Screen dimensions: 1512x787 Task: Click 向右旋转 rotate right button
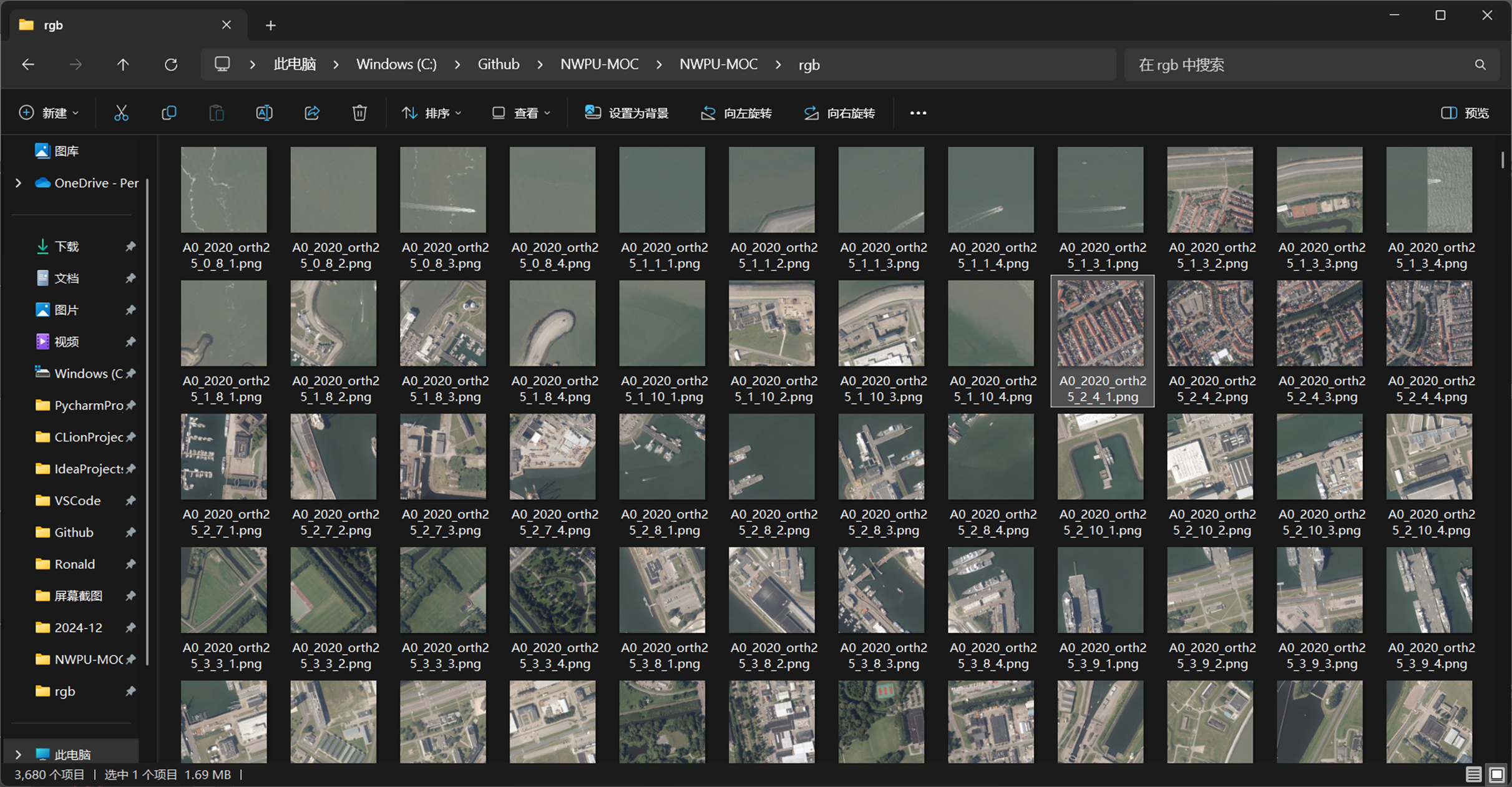coord(840,113)
